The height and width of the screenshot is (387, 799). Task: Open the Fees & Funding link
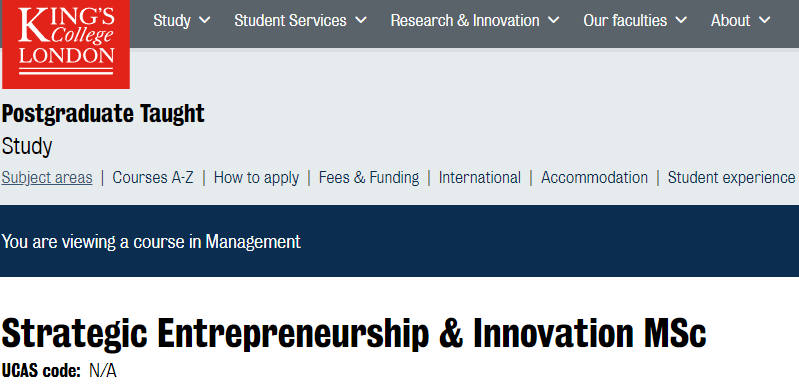click(x=369, y=177)
